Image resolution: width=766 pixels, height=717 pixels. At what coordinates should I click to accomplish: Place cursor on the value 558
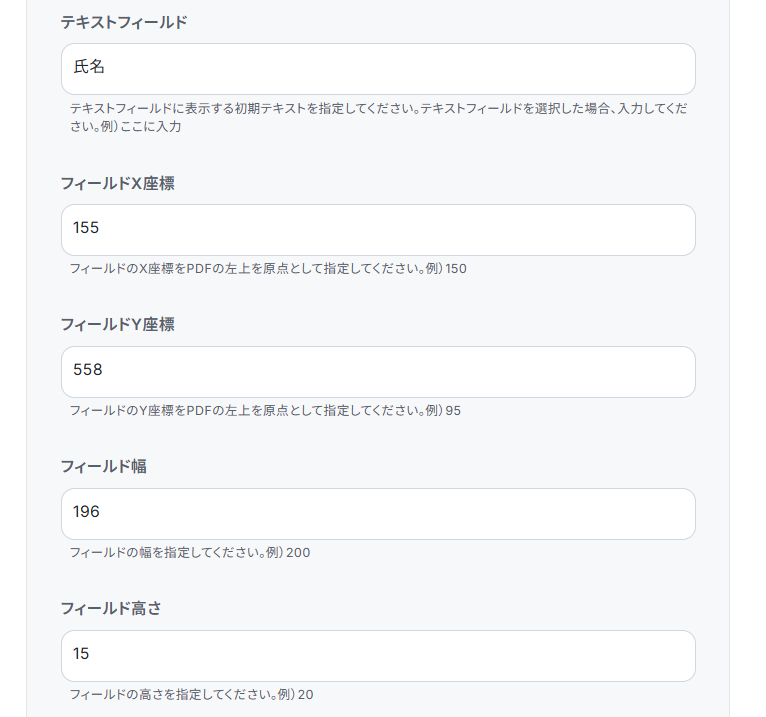point(87,371)
